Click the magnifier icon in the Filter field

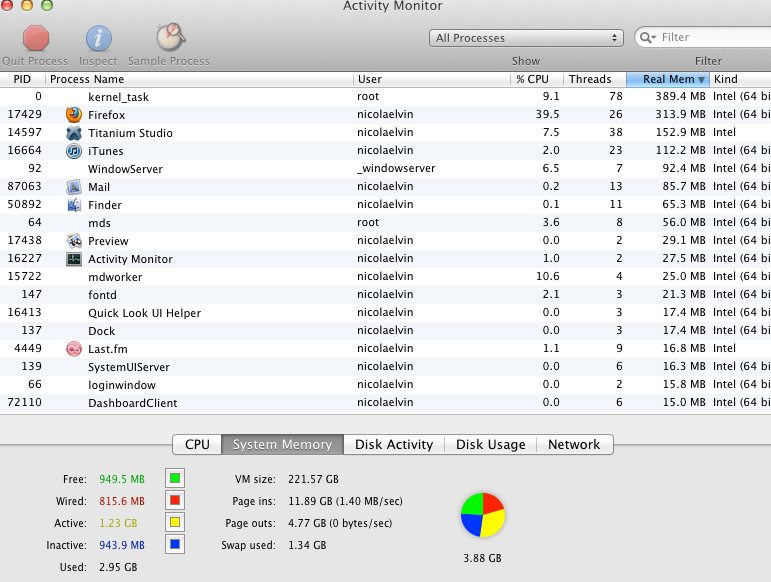pos(647,37)
